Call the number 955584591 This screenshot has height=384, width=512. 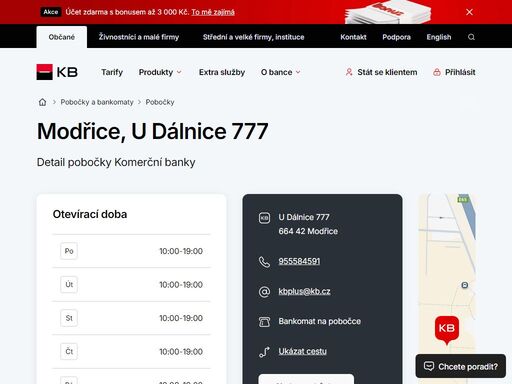pos(299,261)
